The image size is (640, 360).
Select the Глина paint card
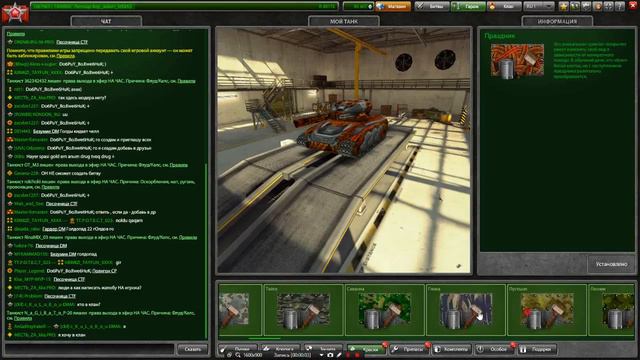(x=465, y=310)
